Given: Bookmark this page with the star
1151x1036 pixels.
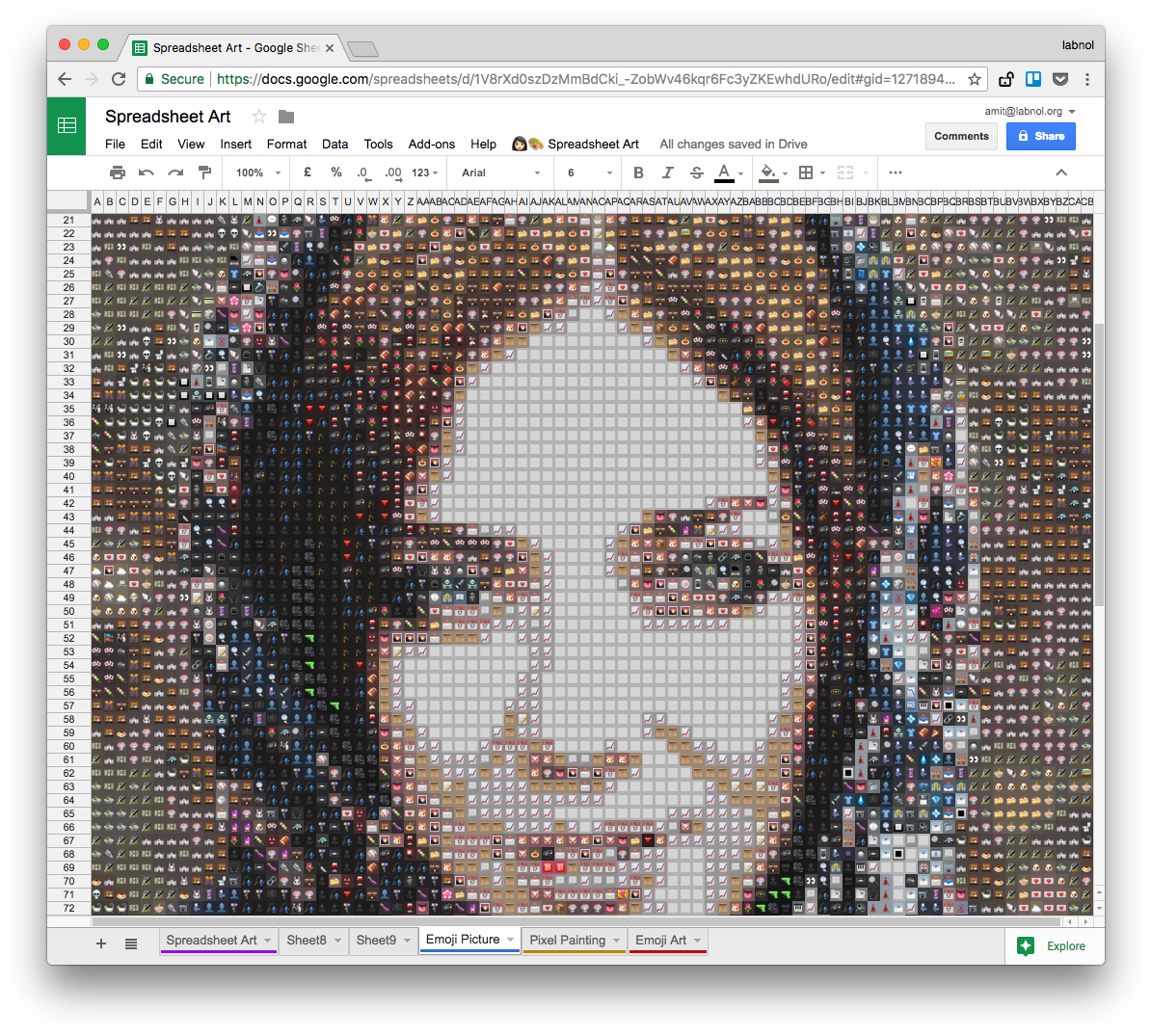Looking at the screenshot, I should coord(974,79).
